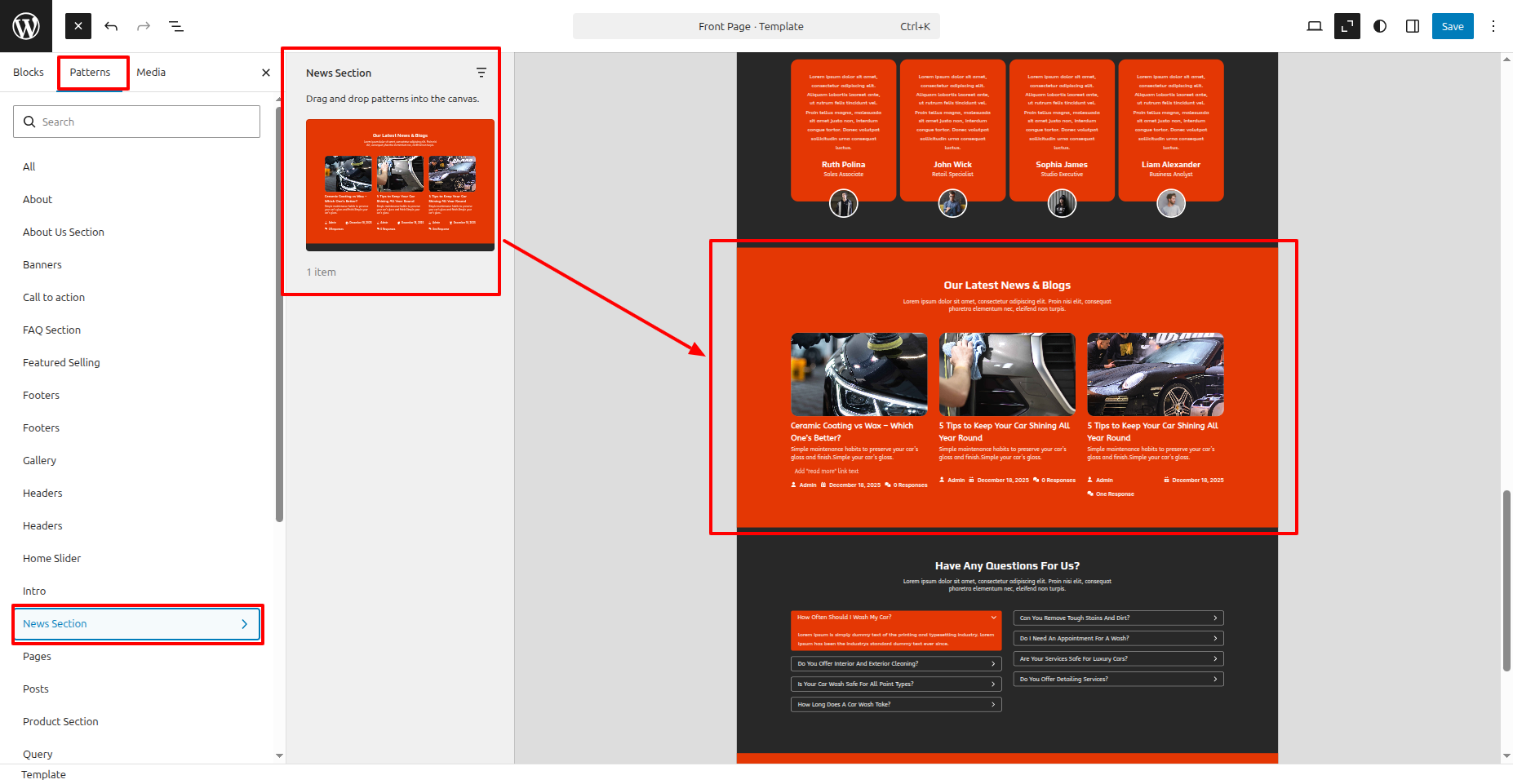Select the News Section pattern thumbnail
The height and width of the screenshot is (784, 1513).
(x=400, y=185)
